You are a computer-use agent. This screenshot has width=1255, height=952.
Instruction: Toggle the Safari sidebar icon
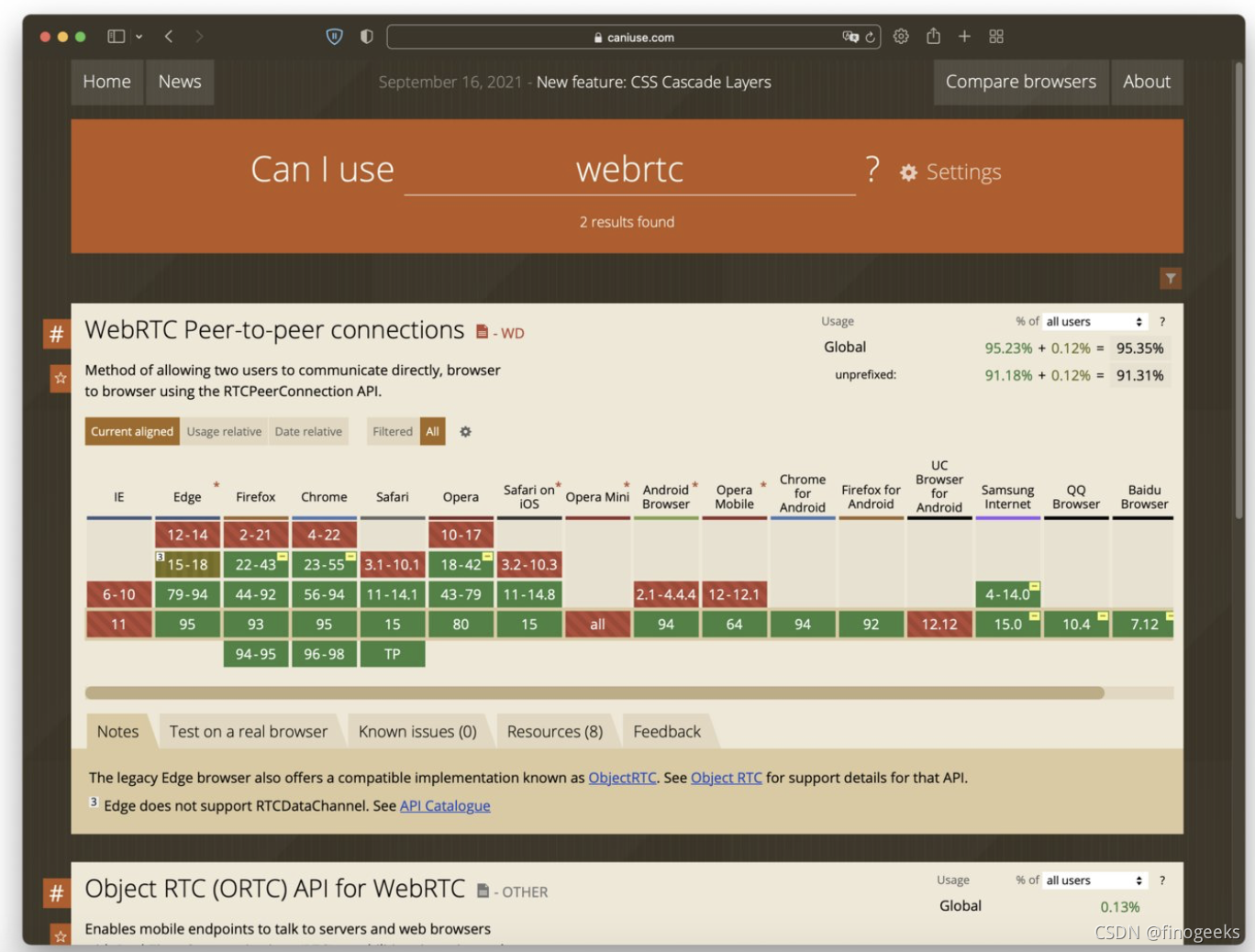coord(116,37)
